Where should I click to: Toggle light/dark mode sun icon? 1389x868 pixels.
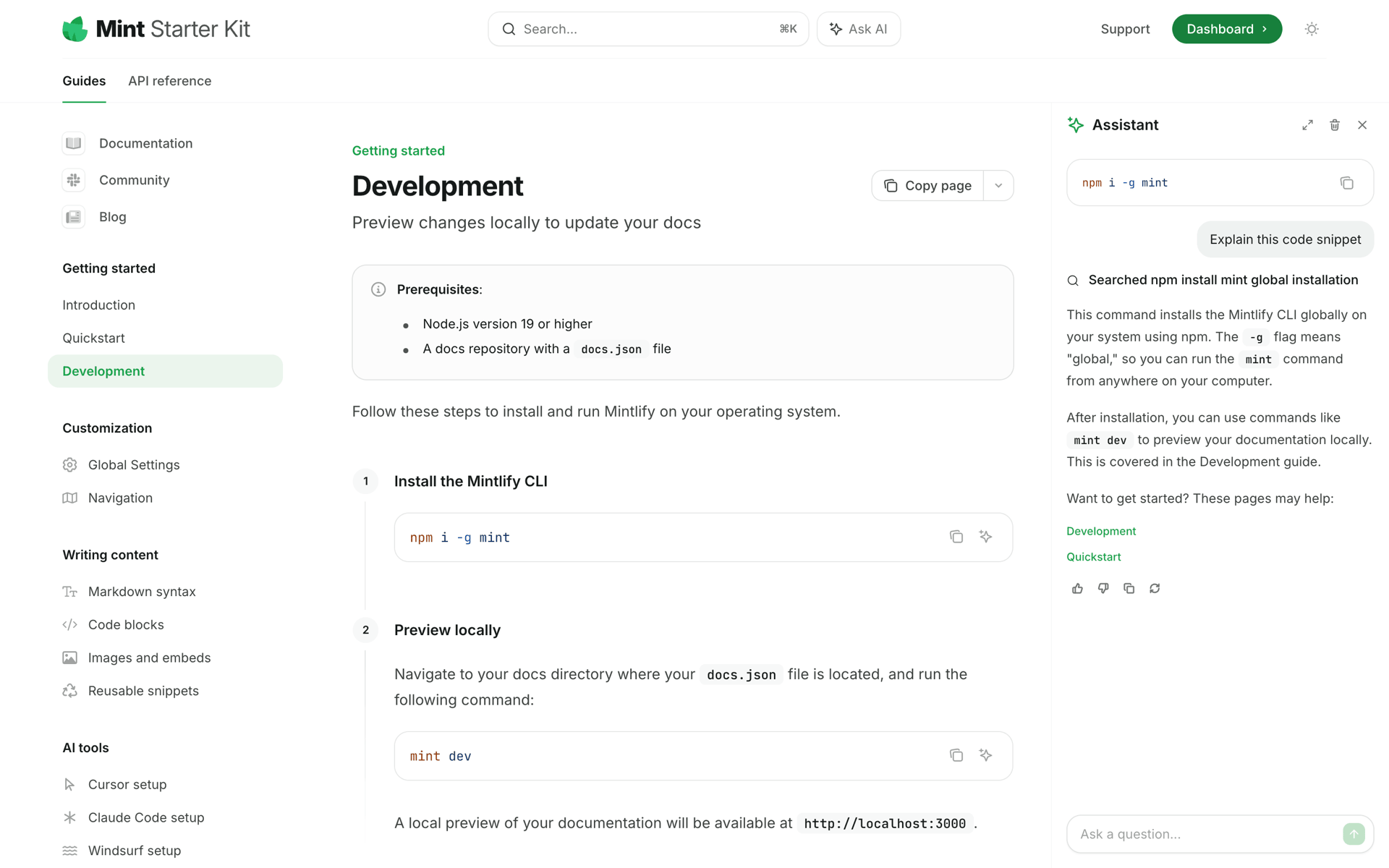click(1312, 29)
